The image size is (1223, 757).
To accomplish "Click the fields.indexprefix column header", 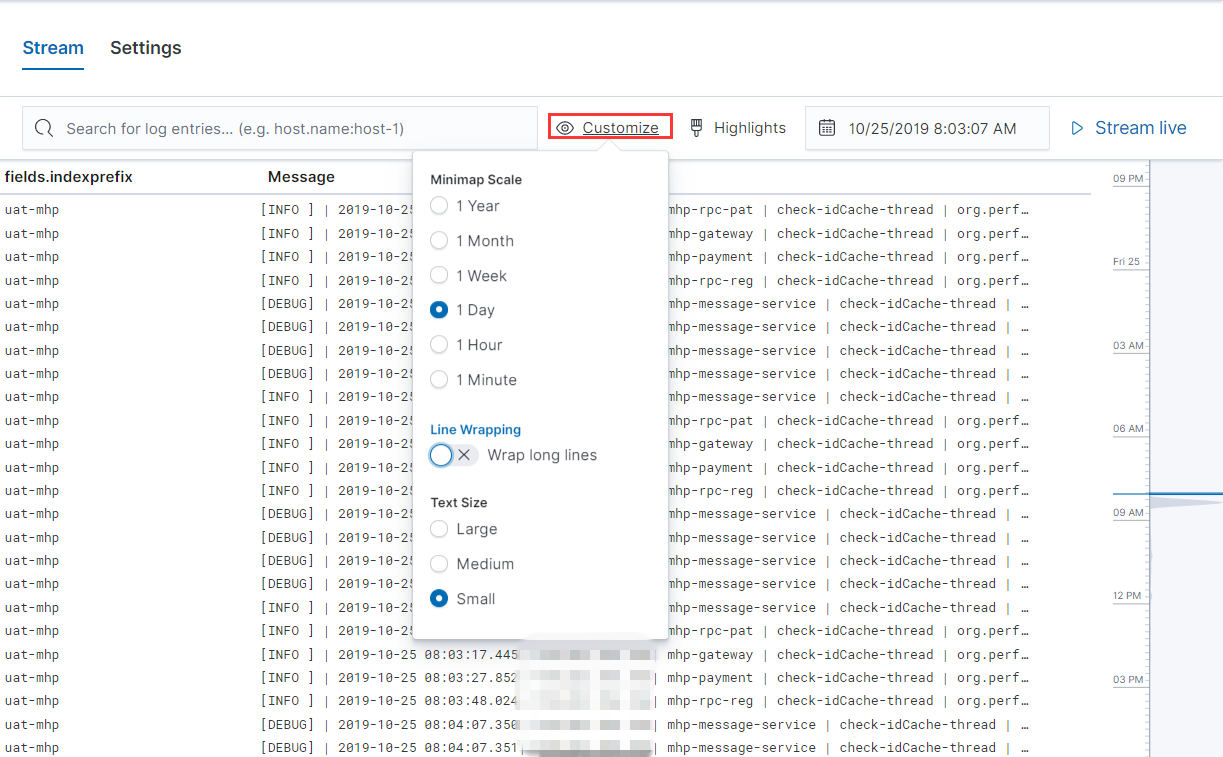I will coord(69,177).
